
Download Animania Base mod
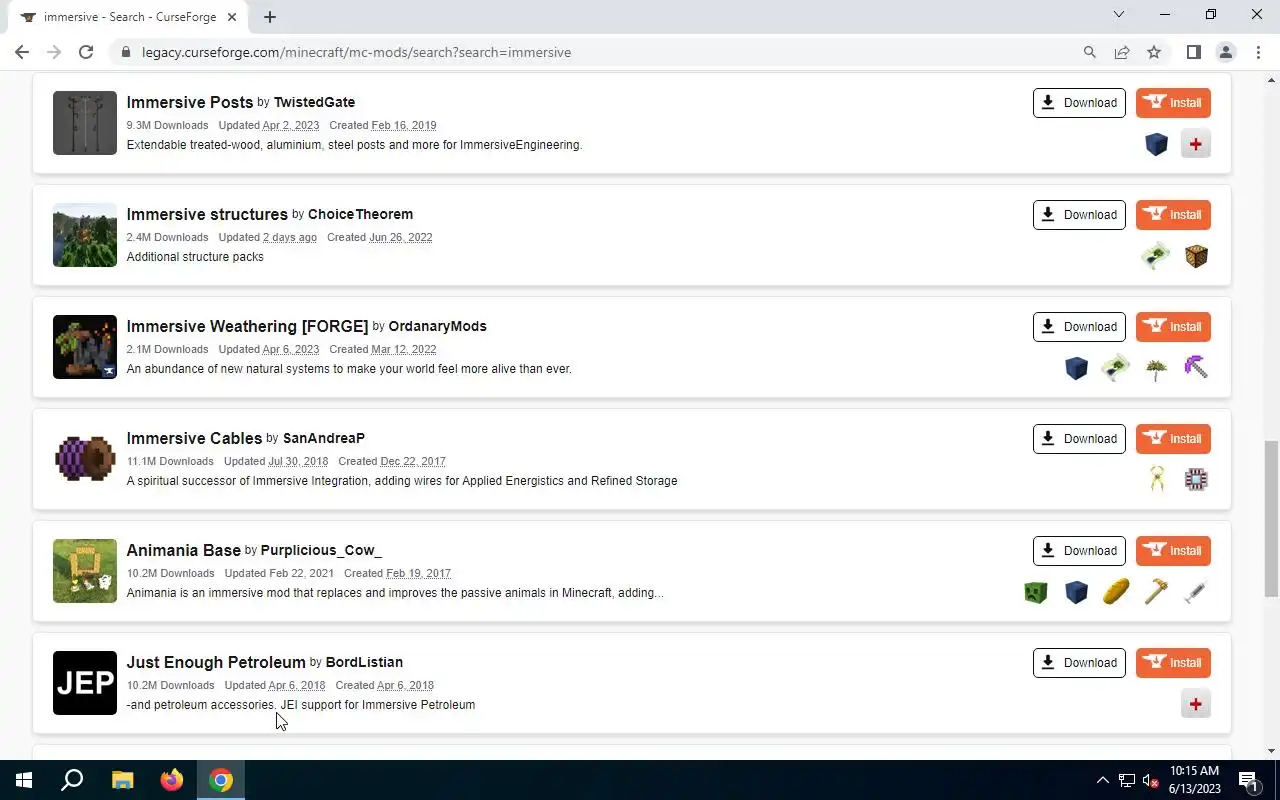(x=1079, y=551)
